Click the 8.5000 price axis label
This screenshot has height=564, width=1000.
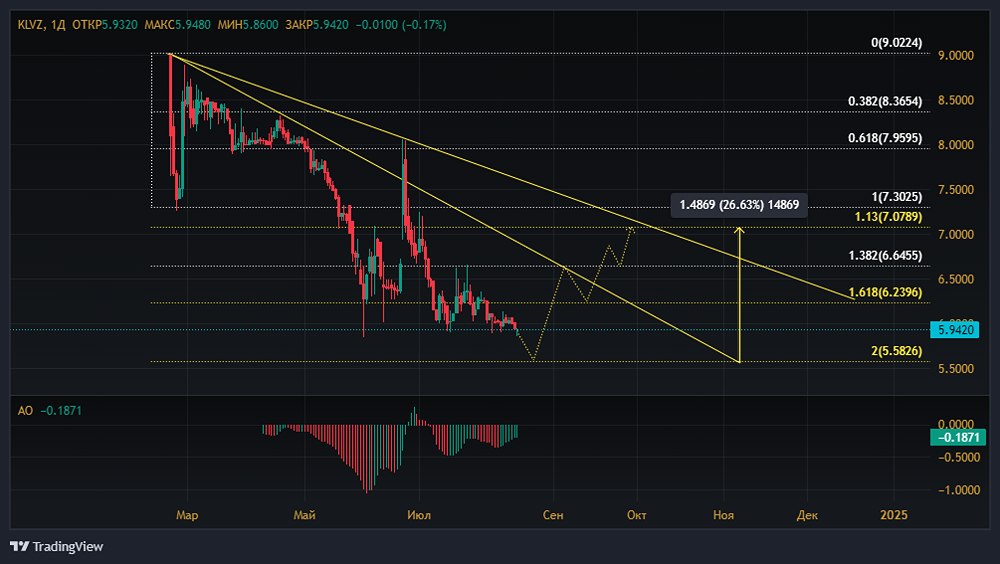click(955, 100)
